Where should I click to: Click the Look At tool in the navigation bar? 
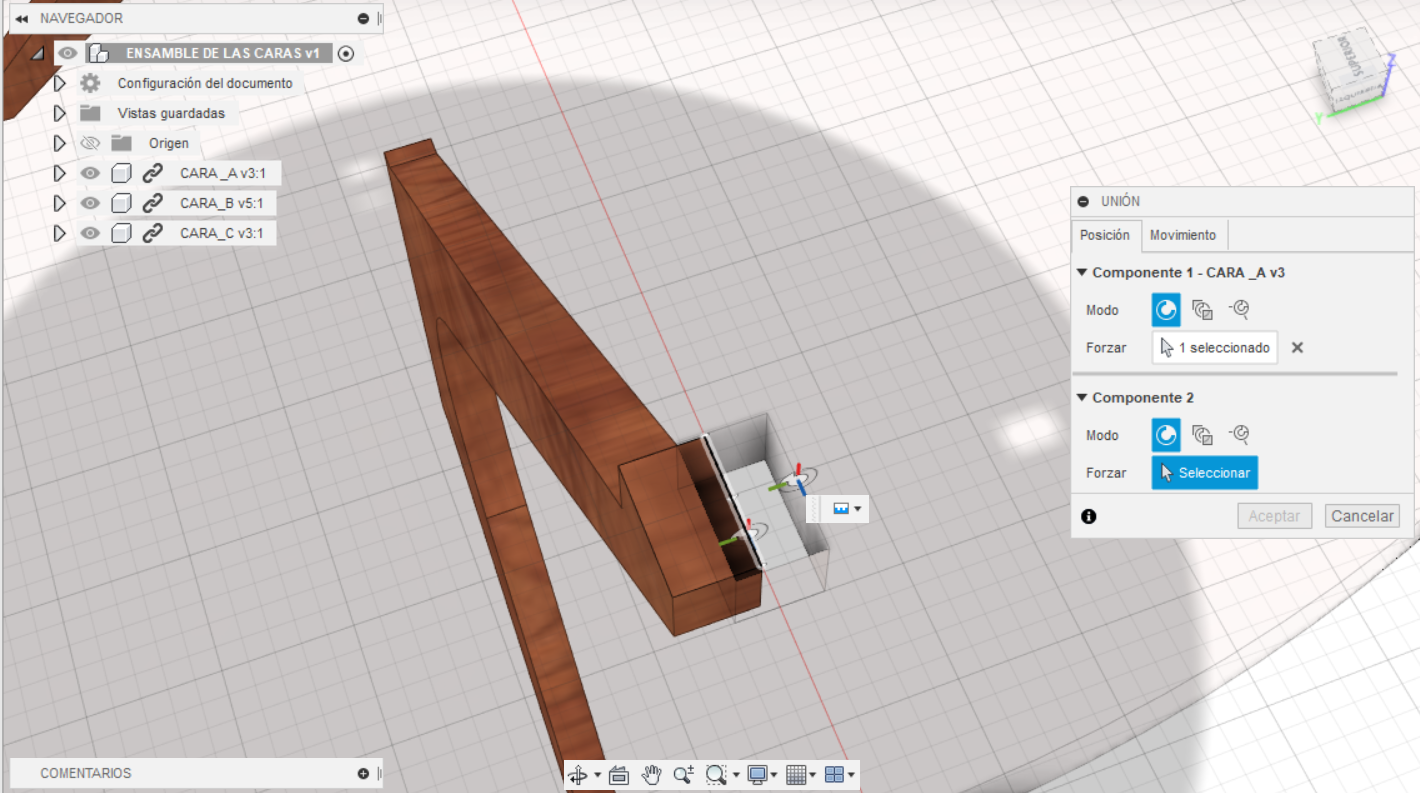click(x=618, y=774)
